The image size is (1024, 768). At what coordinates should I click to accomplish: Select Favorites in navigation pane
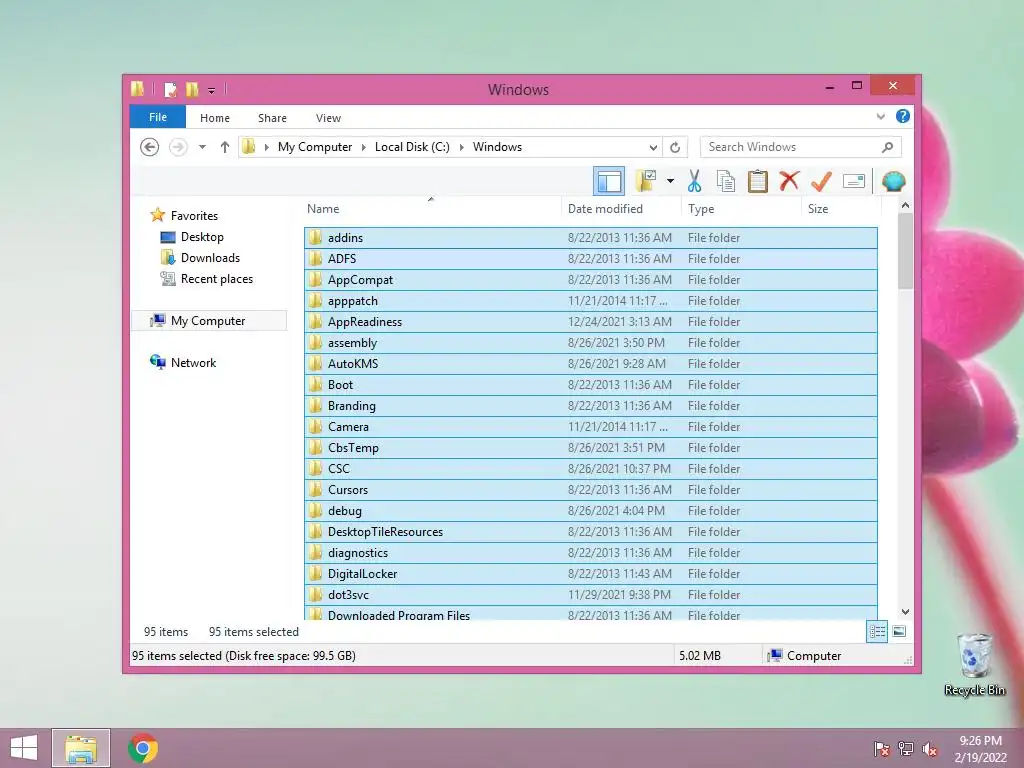[194, 216]
